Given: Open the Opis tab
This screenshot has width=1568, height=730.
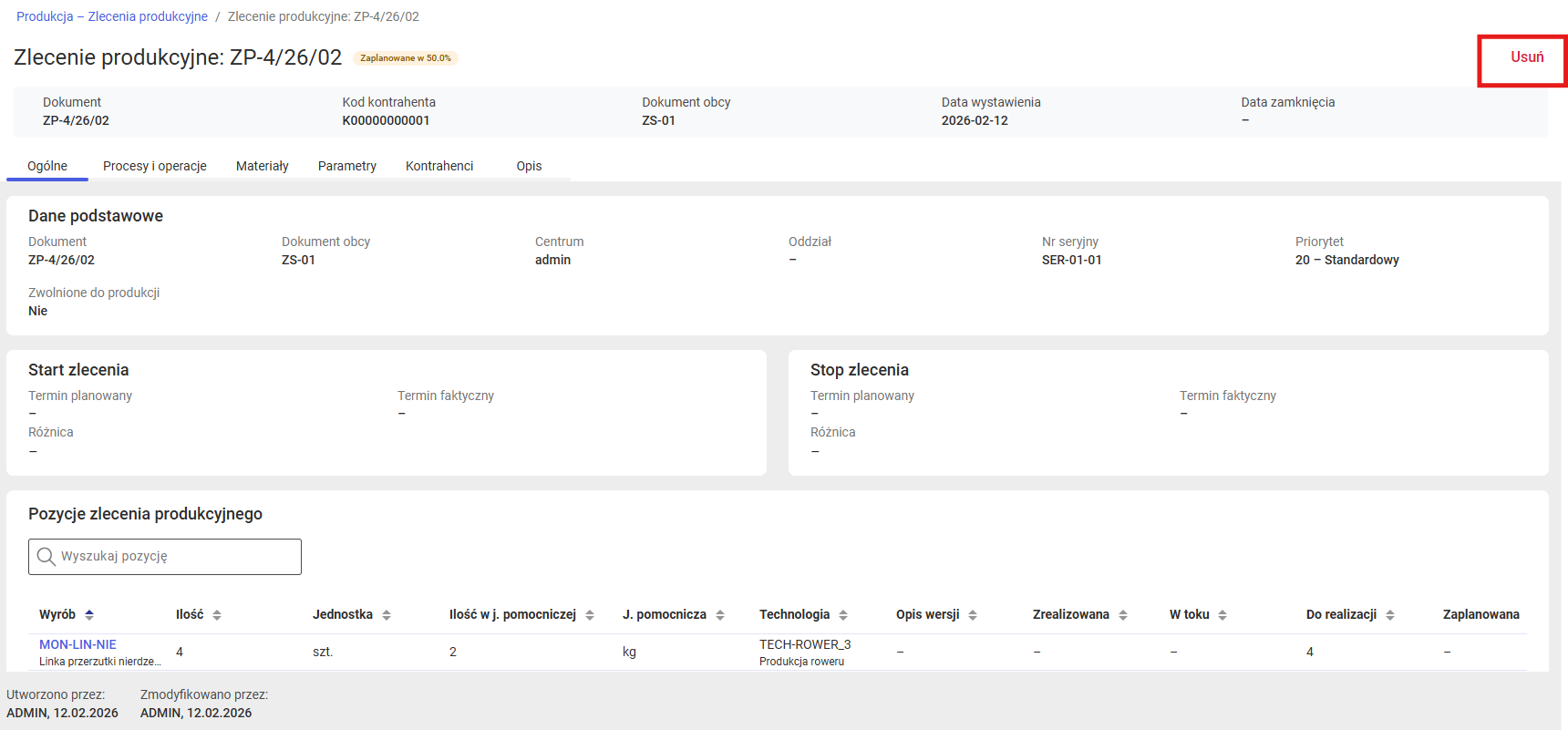Looking at the screenshot, I should (529, 166).
